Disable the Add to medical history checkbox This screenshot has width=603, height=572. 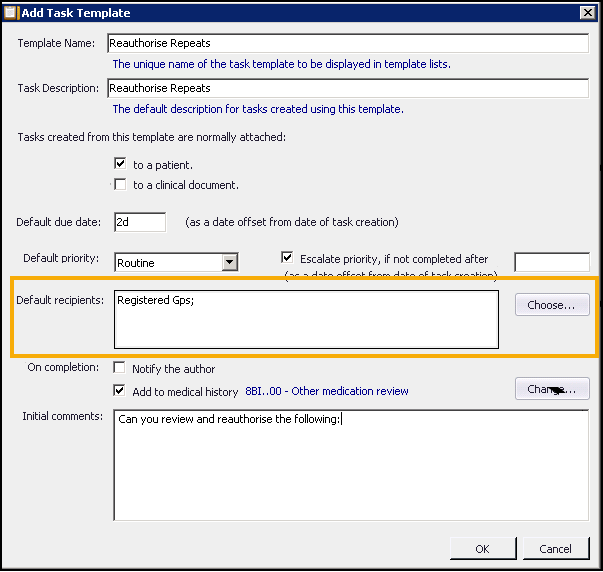tap(121, 391)
